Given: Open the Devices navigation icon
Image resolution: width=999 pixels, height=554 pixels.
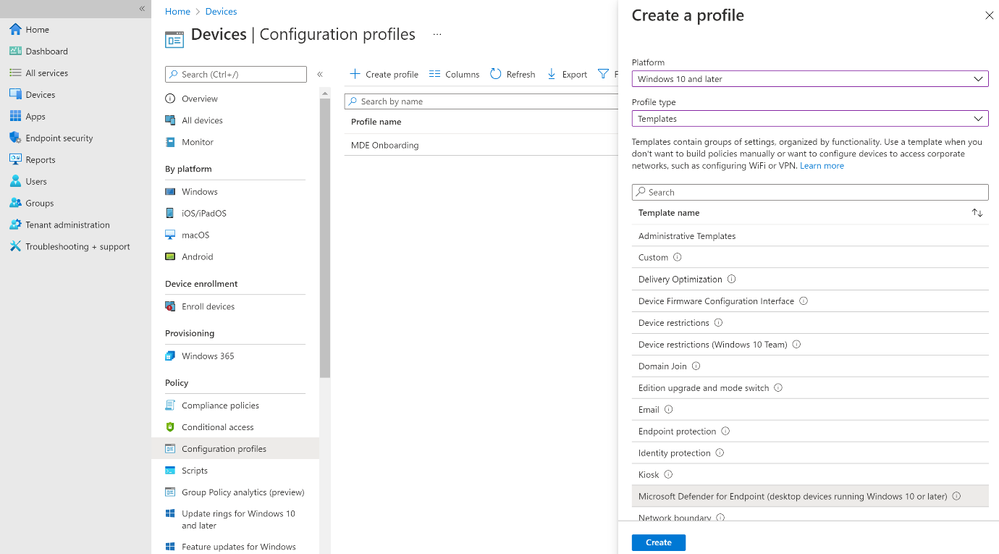Looking at the screenshot, I should 15,94.
